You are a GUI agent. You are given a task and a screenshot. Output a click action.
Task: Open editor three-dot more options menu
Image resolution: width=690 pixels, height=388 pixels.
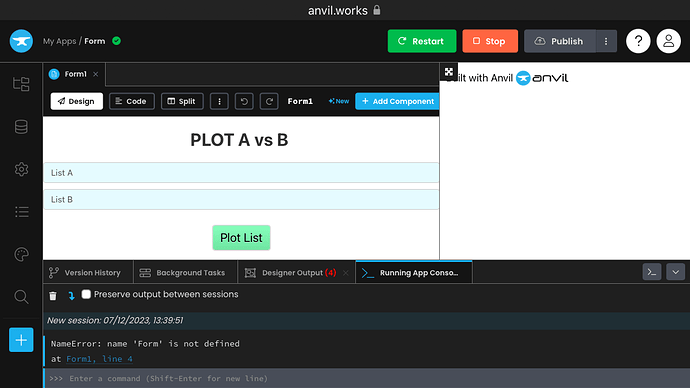click(219, 101)
